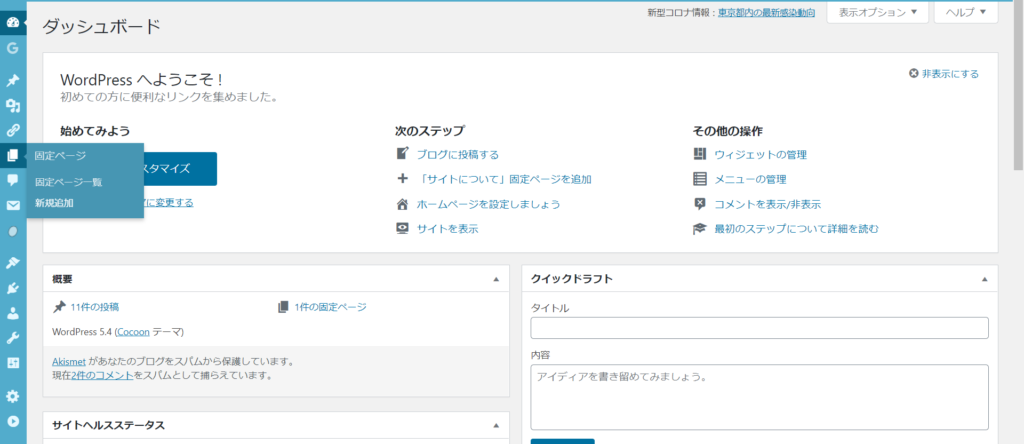Image resolution: width=1024 pixels, height=444 pixels.
Task: Click the pushpin icon beside 11件の投稿
Action: [59, 306]
